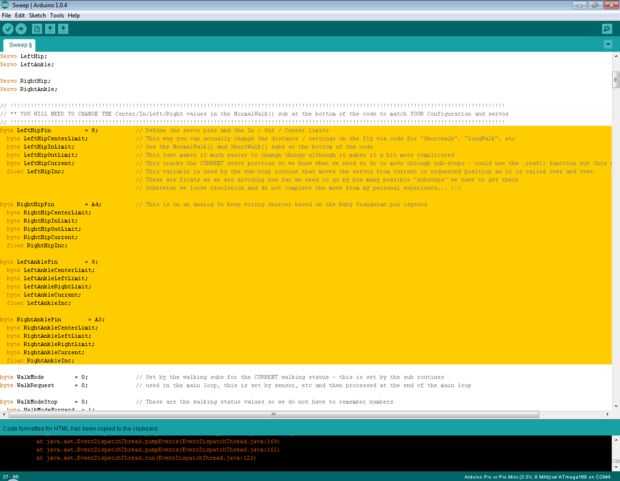Screen dimensions: 620x481
Task: Click the 'float LeftHipInc;' code line
Action: click(x=36, y=172)
